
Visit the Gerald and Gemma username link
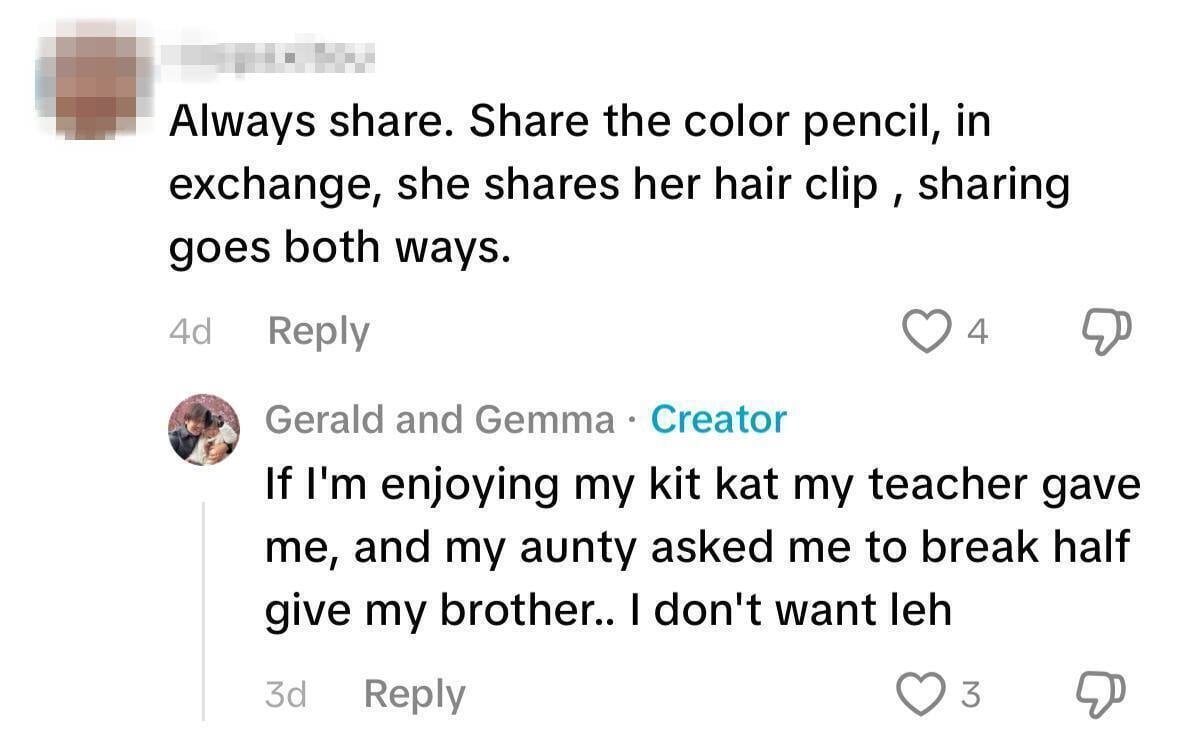[x=439, y=419]
